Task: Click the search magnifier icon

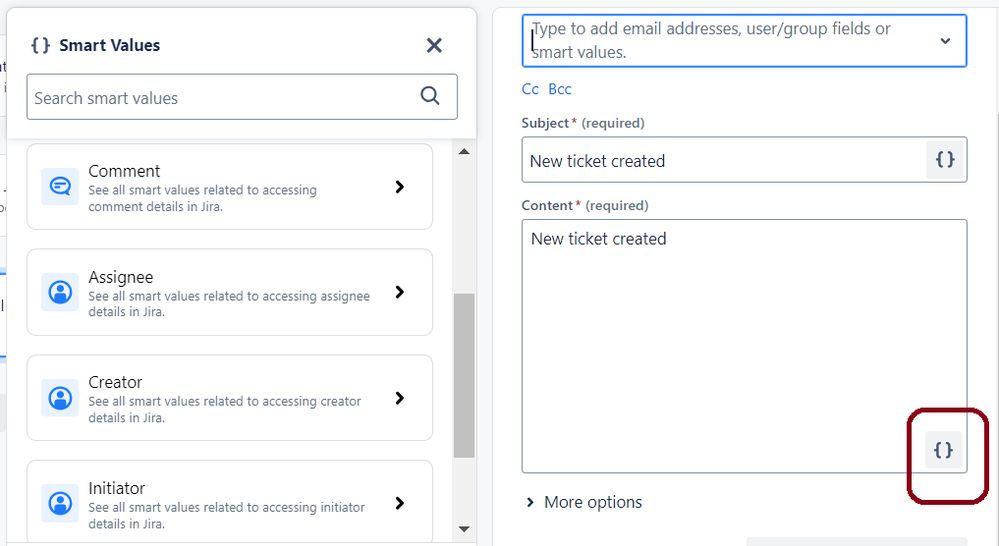Action: 430,96
